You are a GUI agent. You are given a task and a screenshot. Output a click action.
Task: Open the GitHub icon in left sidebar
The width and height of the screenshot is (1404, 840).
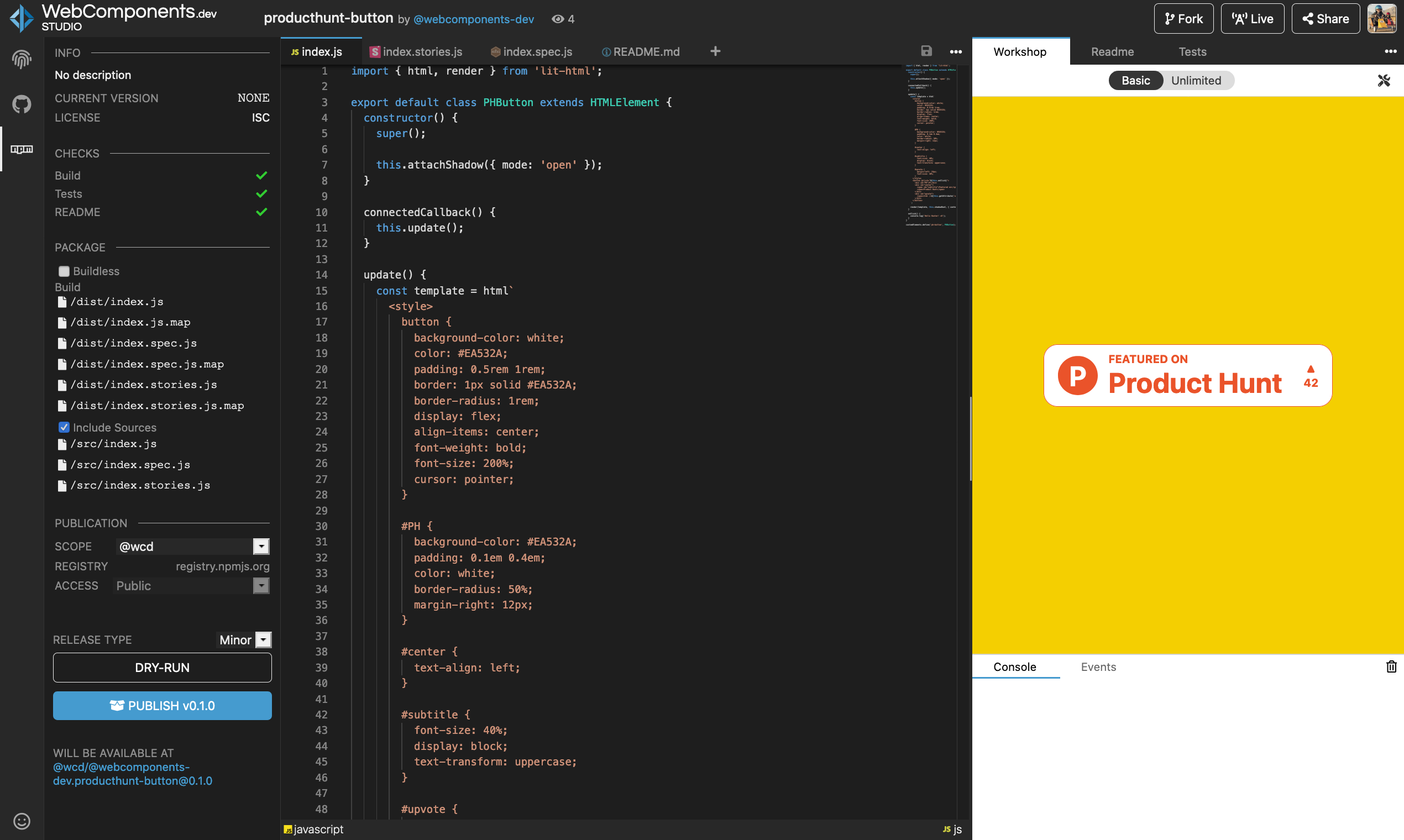(x=21, y=104)
